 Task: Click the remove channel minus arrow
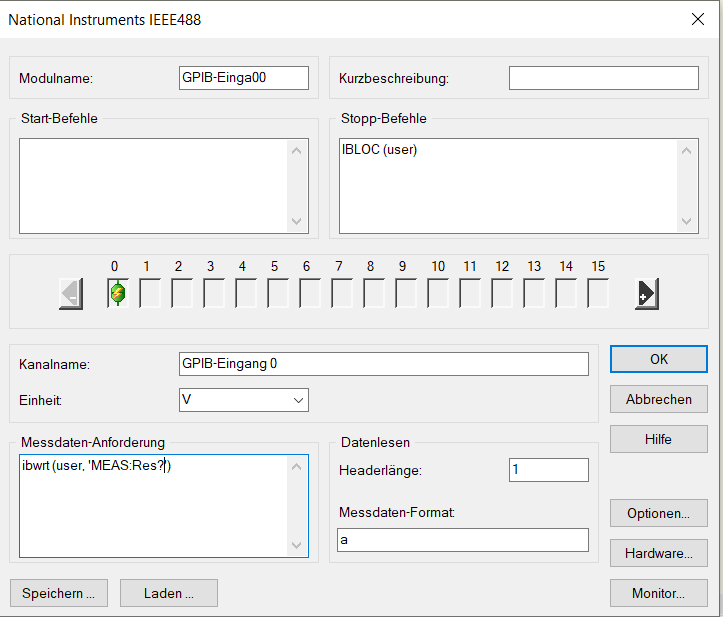tap(71, 294)
